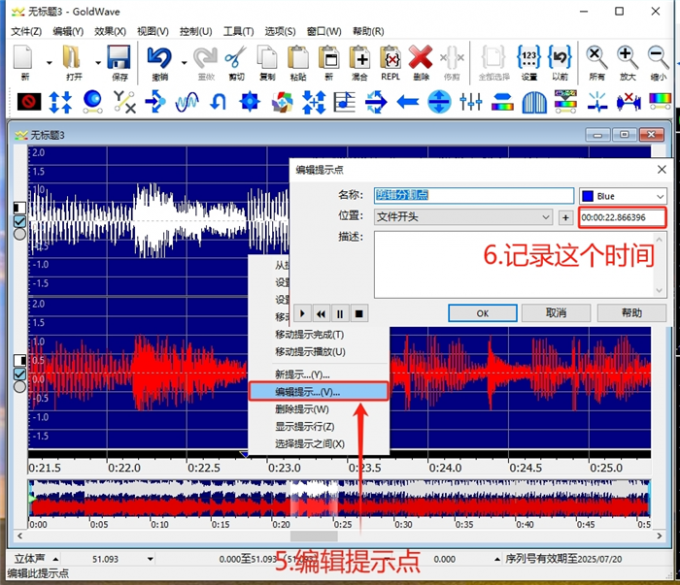
Task: Open the blue sine wave effect icon
Action: tap(187, 102)
